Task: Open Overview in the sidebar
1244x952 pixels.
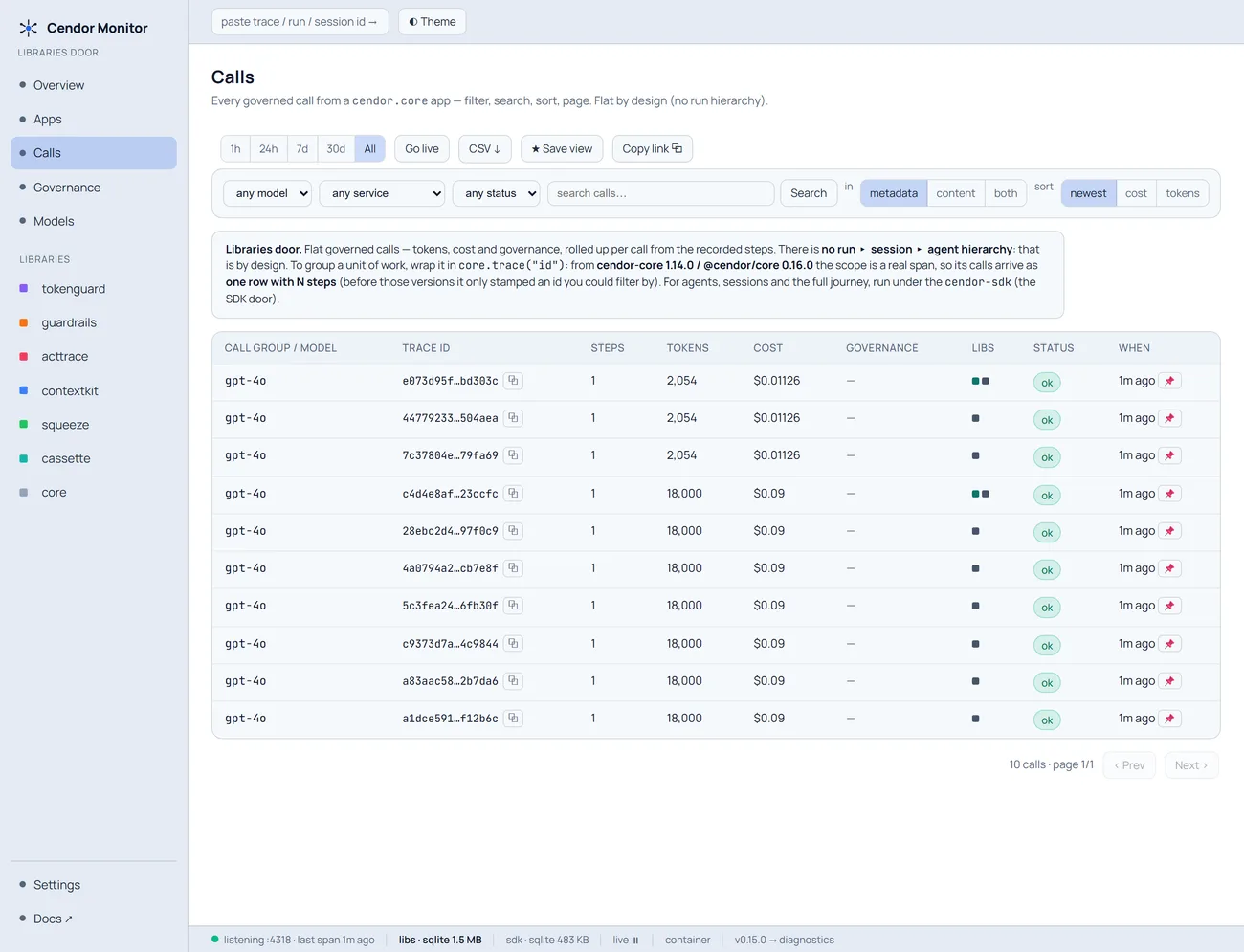Action: 94,85
